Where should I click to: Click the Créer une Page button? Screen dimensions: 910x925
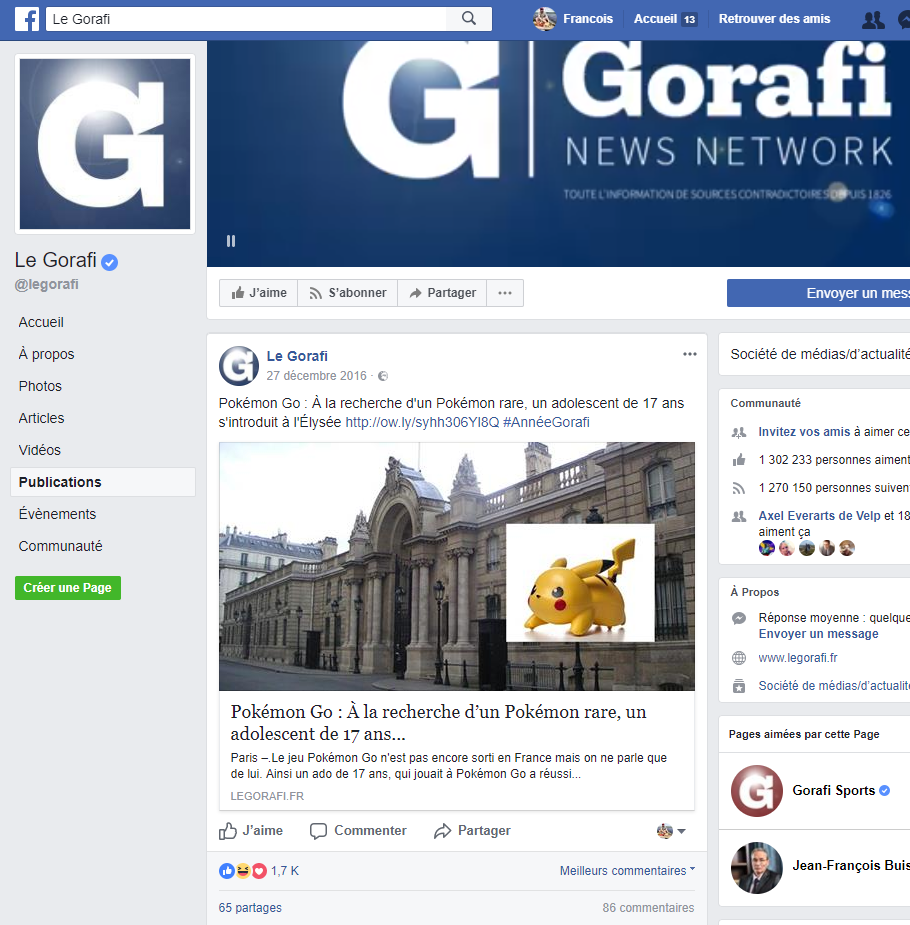coord(67,588)
